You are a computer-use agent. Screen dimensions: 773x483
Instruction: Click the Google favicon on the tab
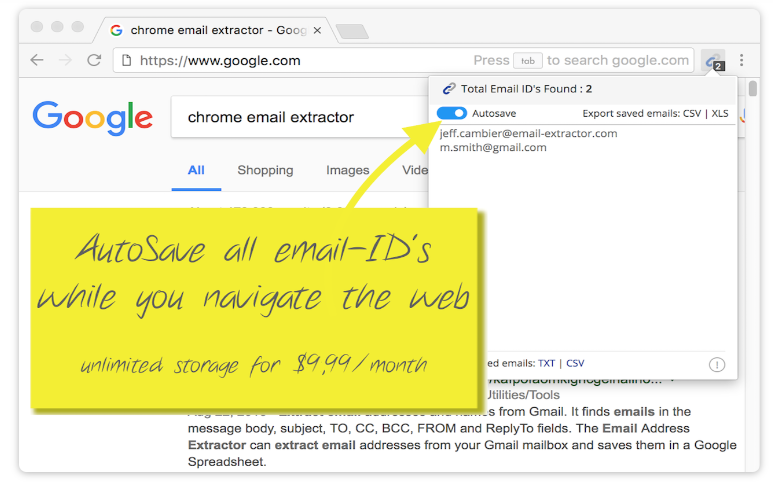click(x=116, y=30)
